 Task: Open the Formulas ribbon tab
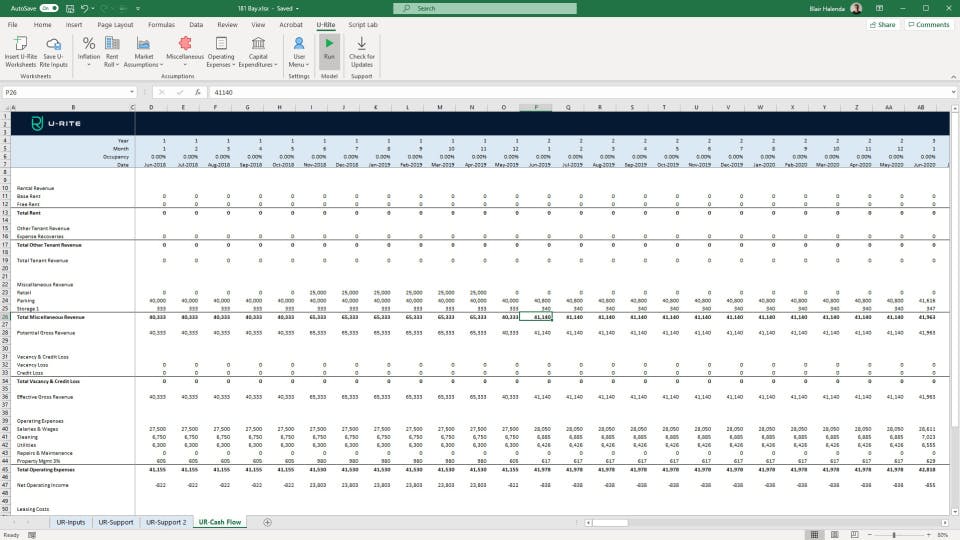[161, 25]
